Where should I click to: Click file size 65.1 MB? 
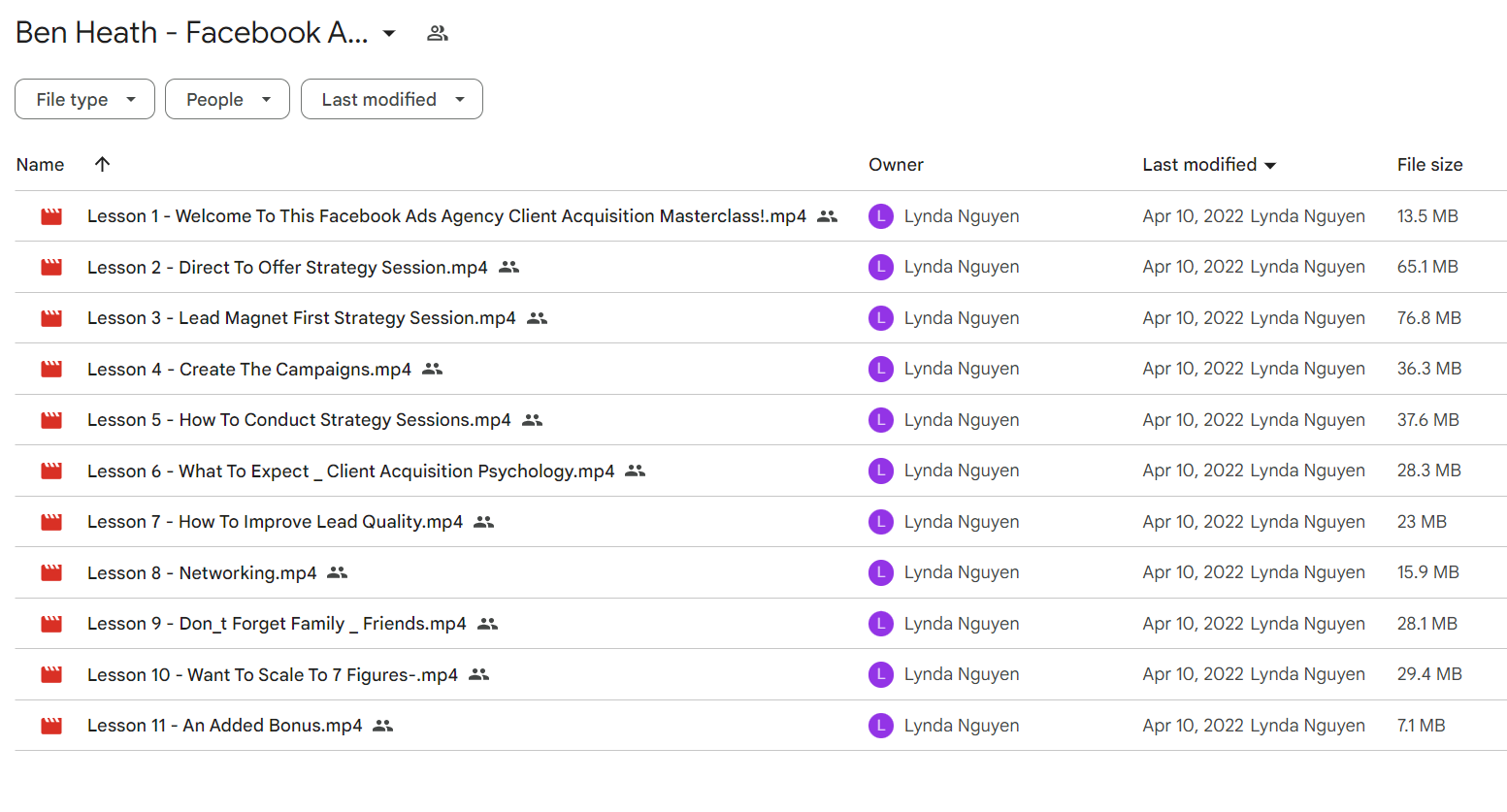pos(1427,267)
